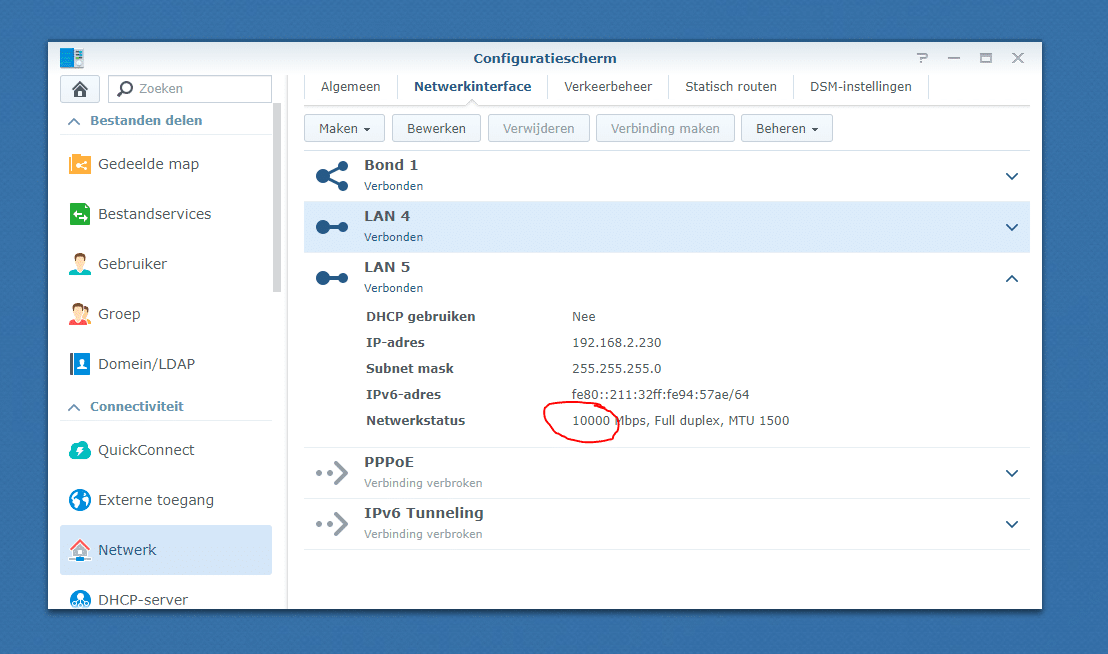Click the DHCP-server icon
This screenshot has height=654, width=1108.
80,599
